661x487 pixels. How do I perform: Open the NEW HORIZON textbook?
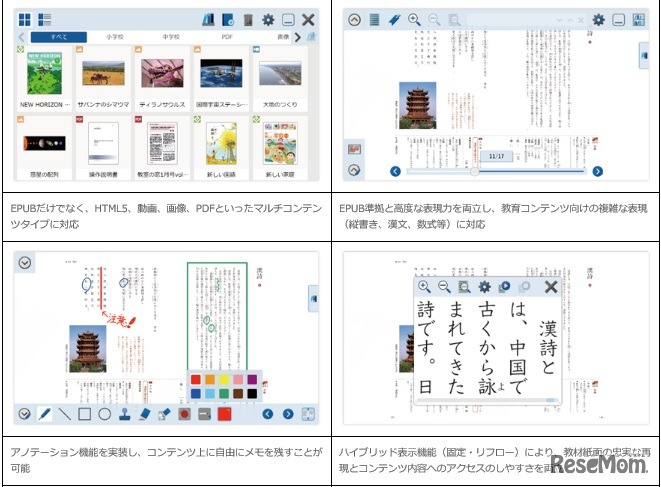point(44,78)
